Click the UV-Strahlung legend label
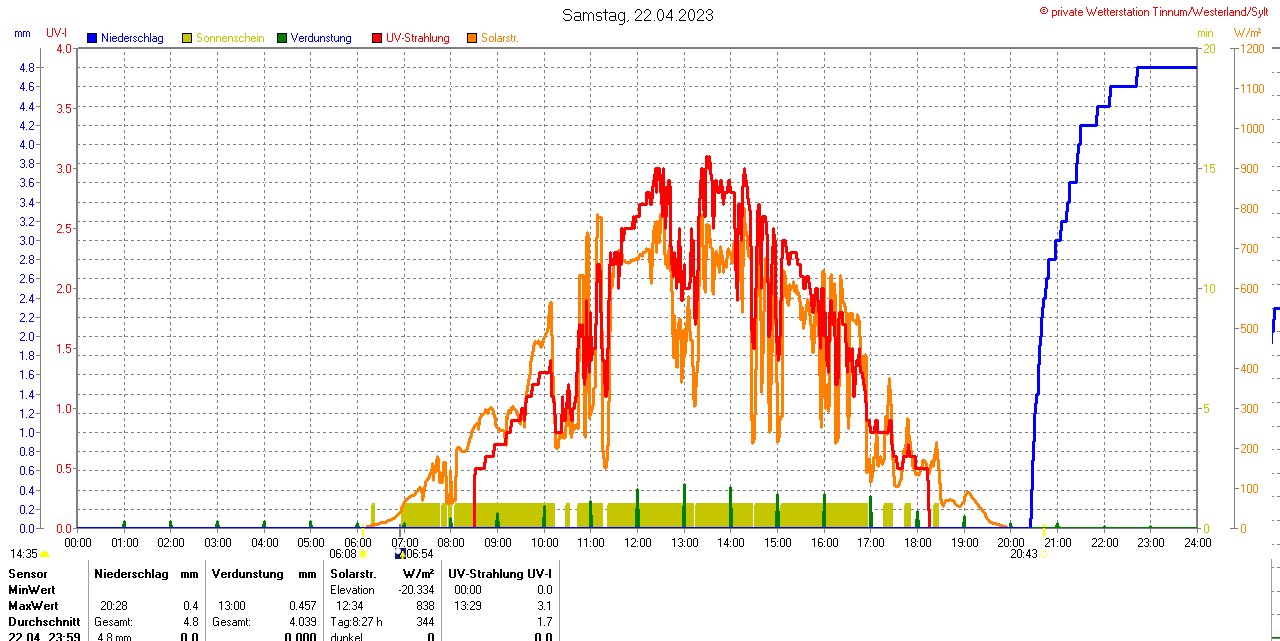 tap(417, 38)
